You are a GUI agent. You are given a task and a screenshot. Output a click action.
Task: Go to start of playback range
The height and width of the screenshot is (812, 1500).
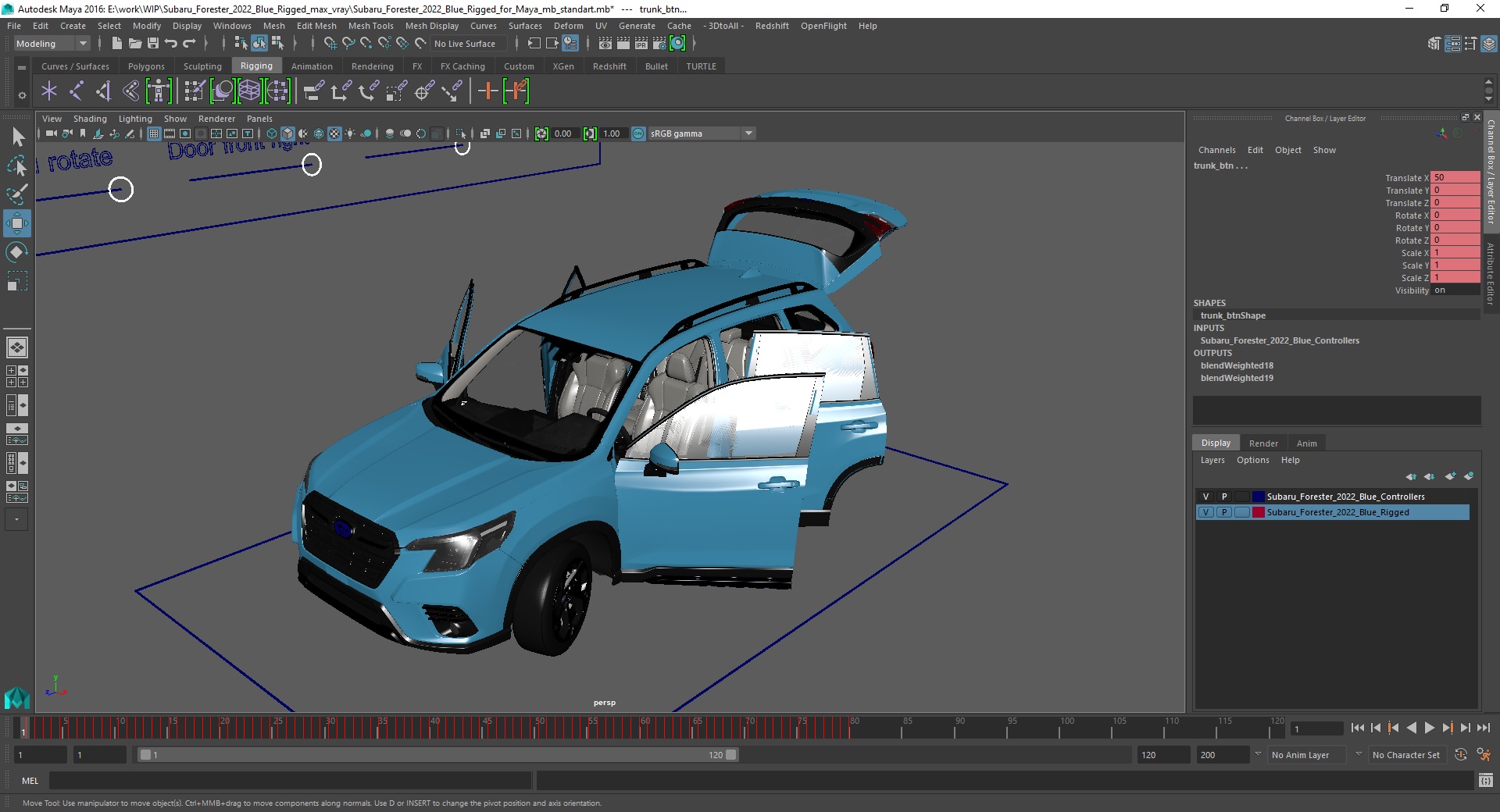(1358, 728)
